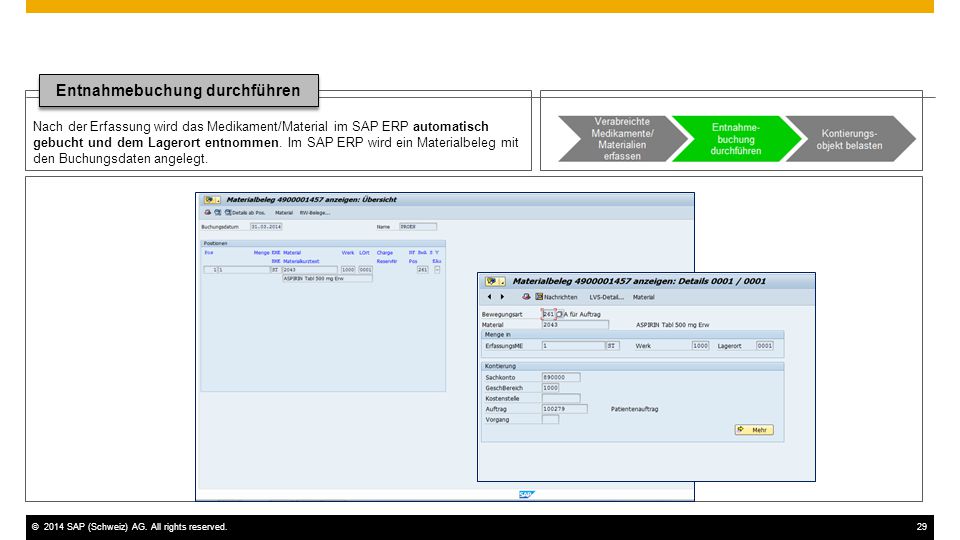Screen dimensions: 960x540
Task: Open 'LVS-Detail...' in the Details toolbar
Action: pos(606,298)
